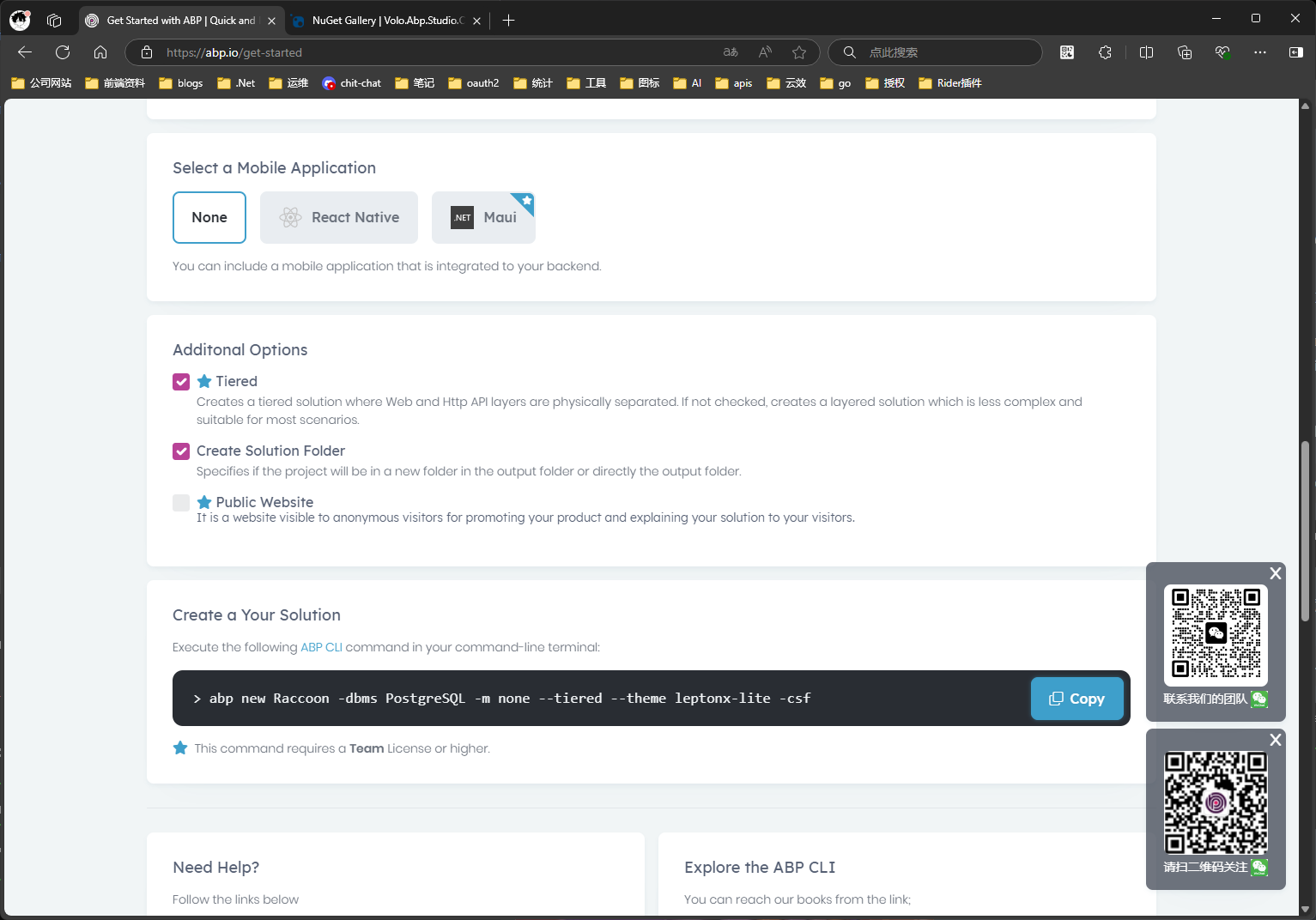1316x920 pixels.
Task: Click the QR code toolbar icon
Action: (x=1067, y=52)
